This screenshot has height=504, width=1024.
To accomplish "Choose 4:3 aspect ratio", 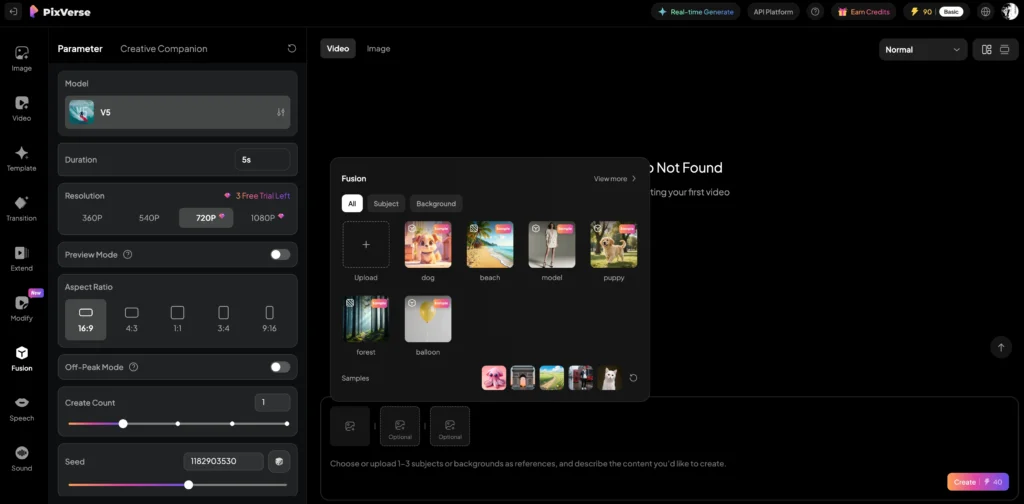I will click(131, 320).
